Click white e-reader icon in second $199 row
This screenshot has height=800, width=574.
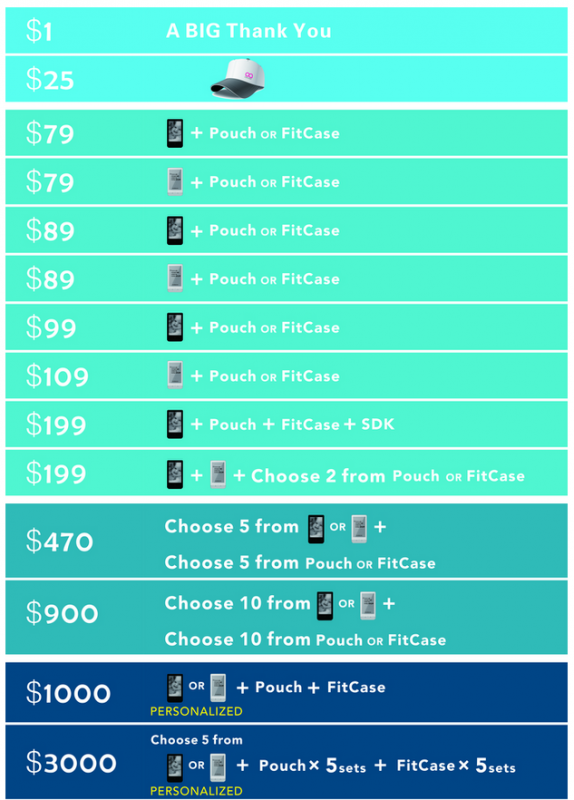pos(218,474)
